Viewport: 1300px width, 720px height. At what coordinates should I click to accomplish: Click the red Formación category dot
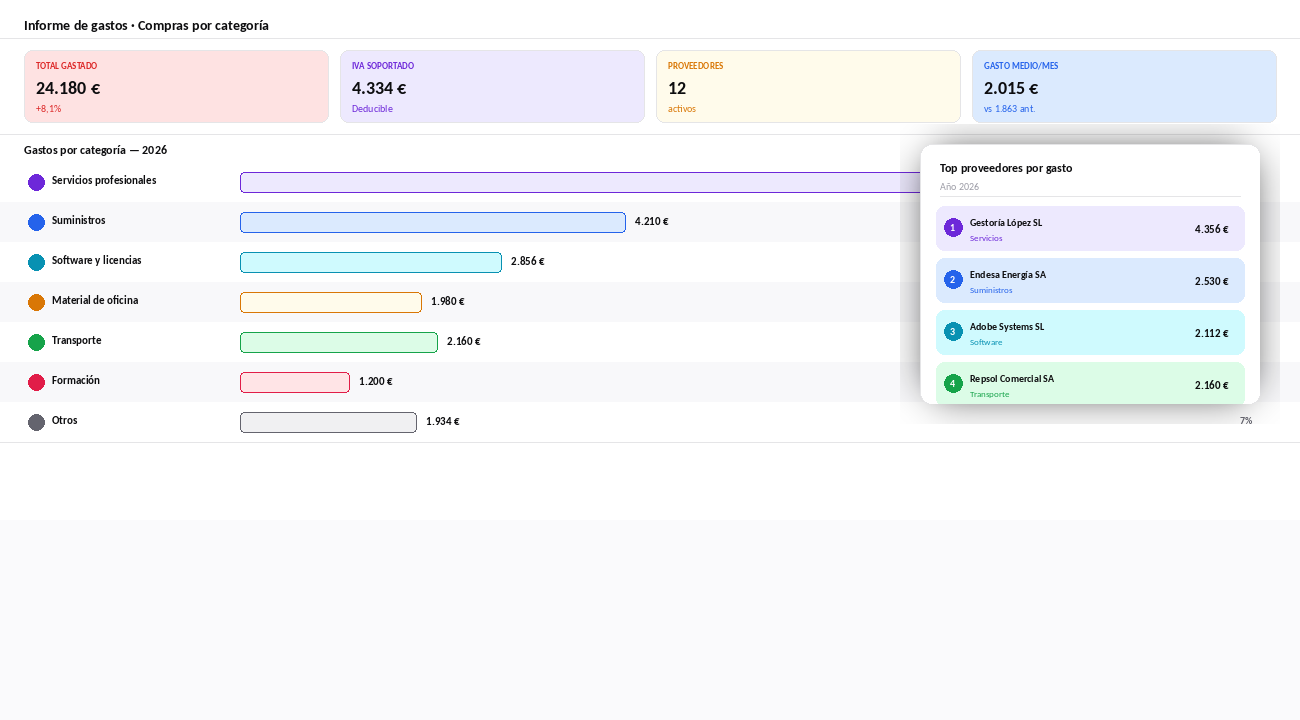37,382
